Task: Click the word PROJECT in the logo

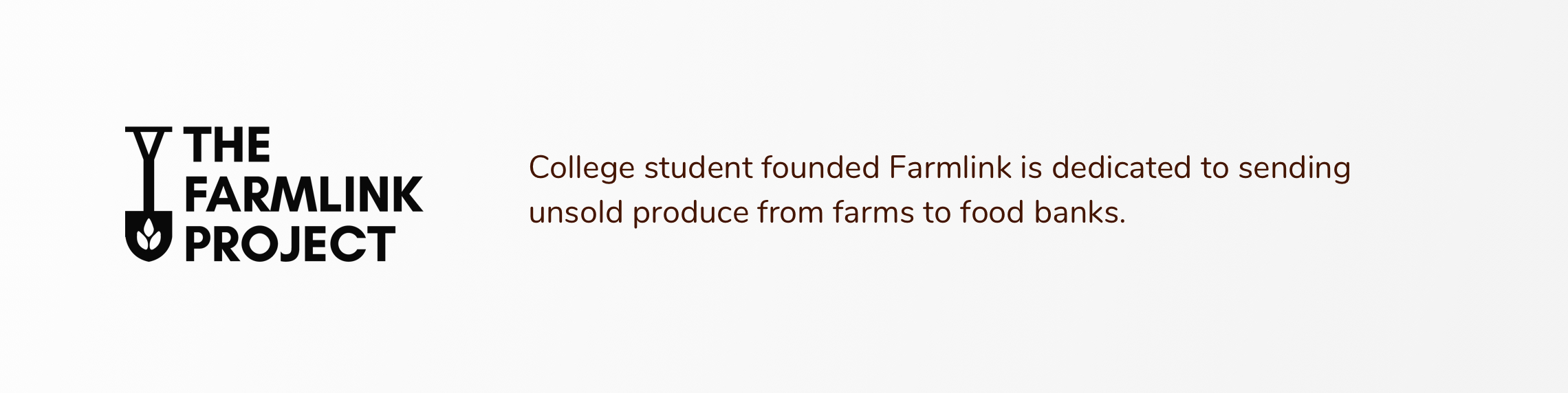Action: click(290, 244)
